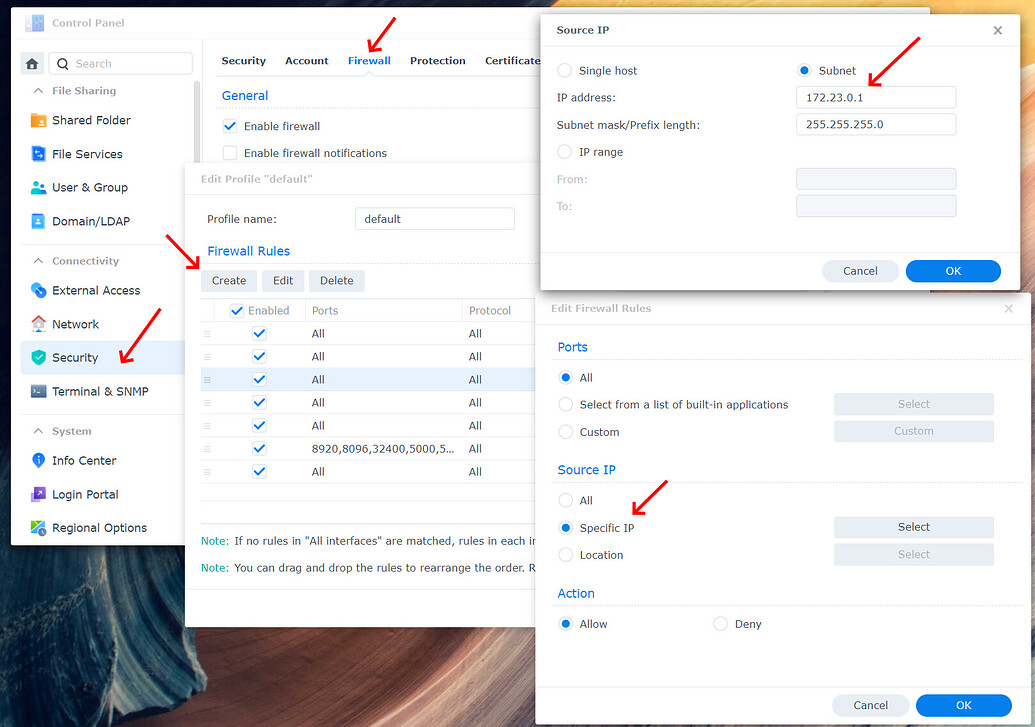Screen dimensions: 1035x727
Task: Click the home icon above the sidebar
Action: [31, 62]
